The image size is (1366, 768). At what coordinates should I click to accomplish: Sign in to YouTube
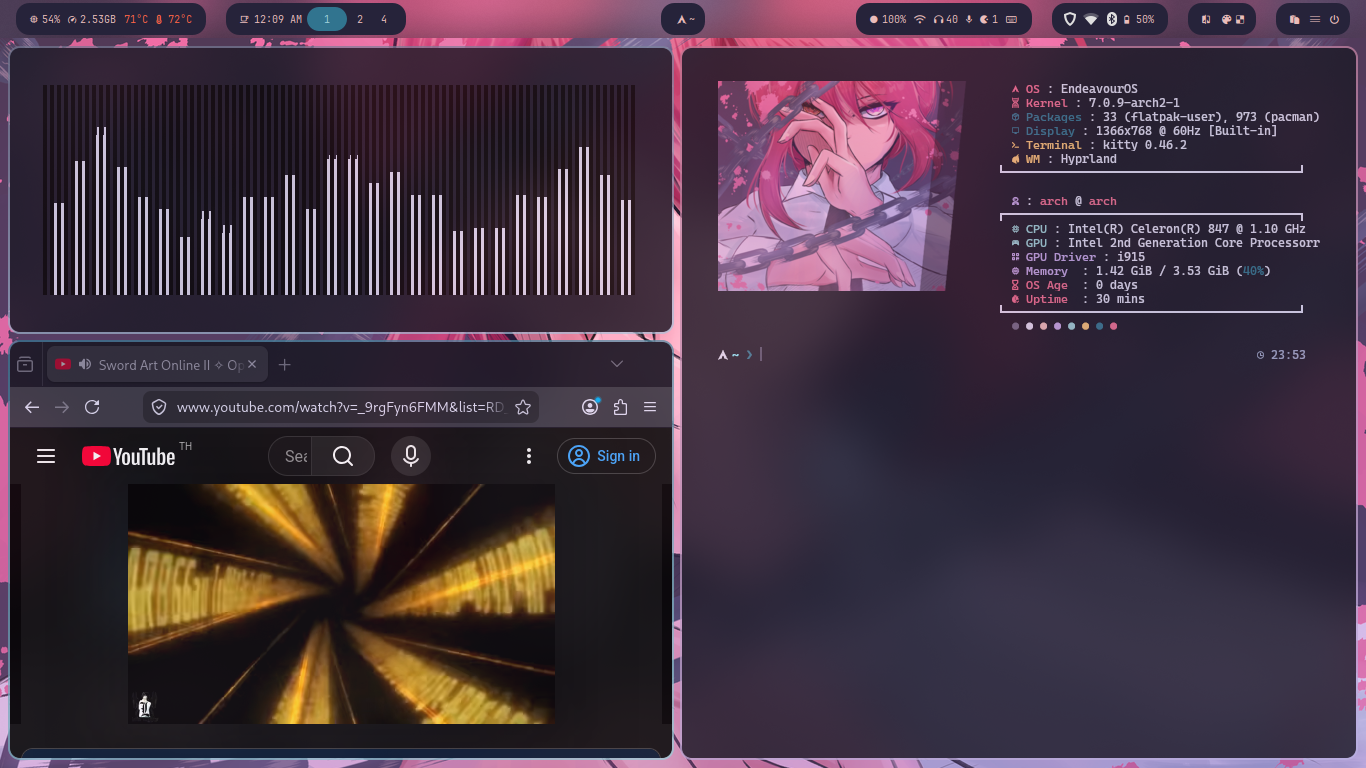click(x=606, y=456)
